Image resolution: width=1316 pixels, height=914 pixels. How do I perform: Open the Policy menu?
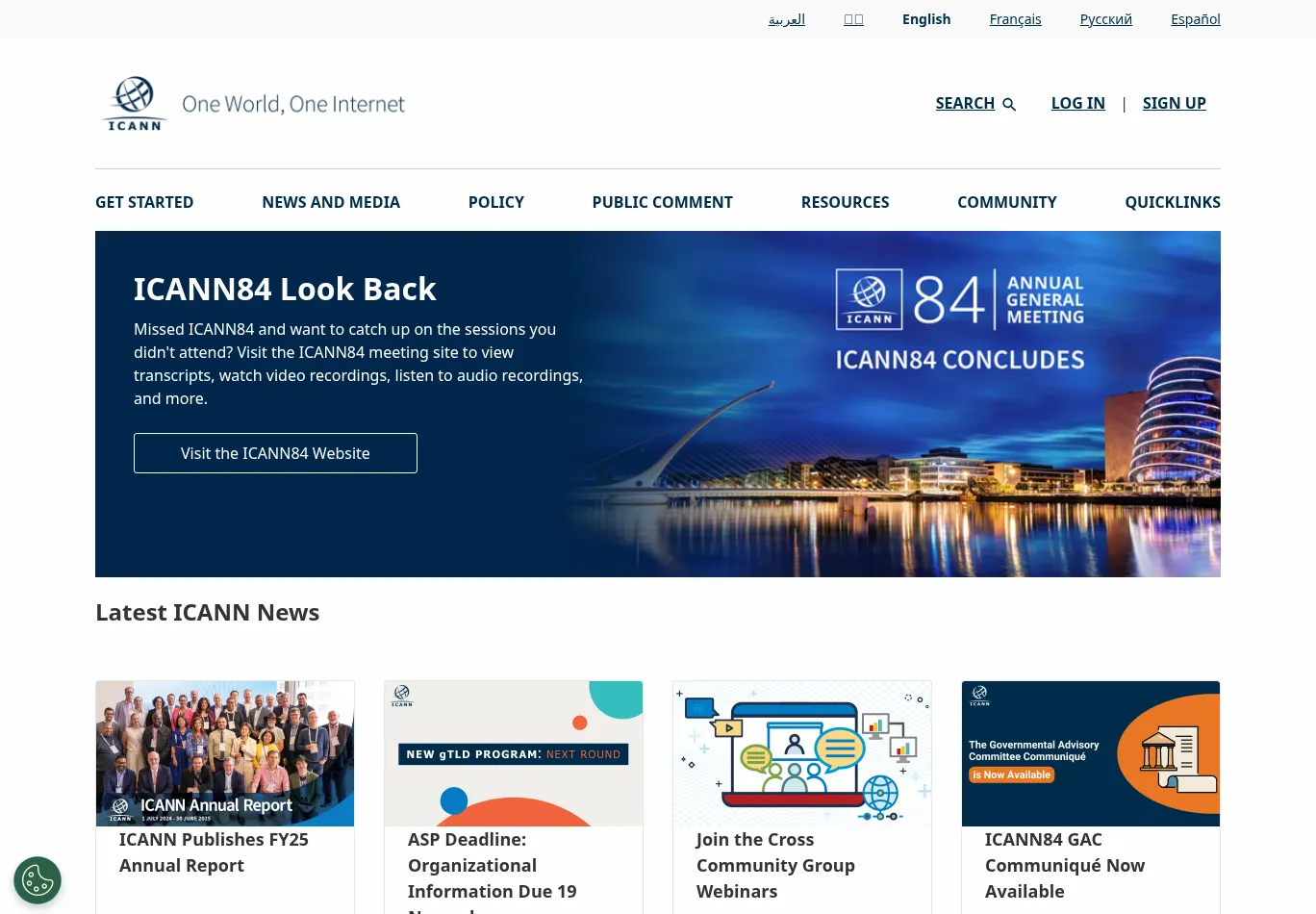(495, 202)
